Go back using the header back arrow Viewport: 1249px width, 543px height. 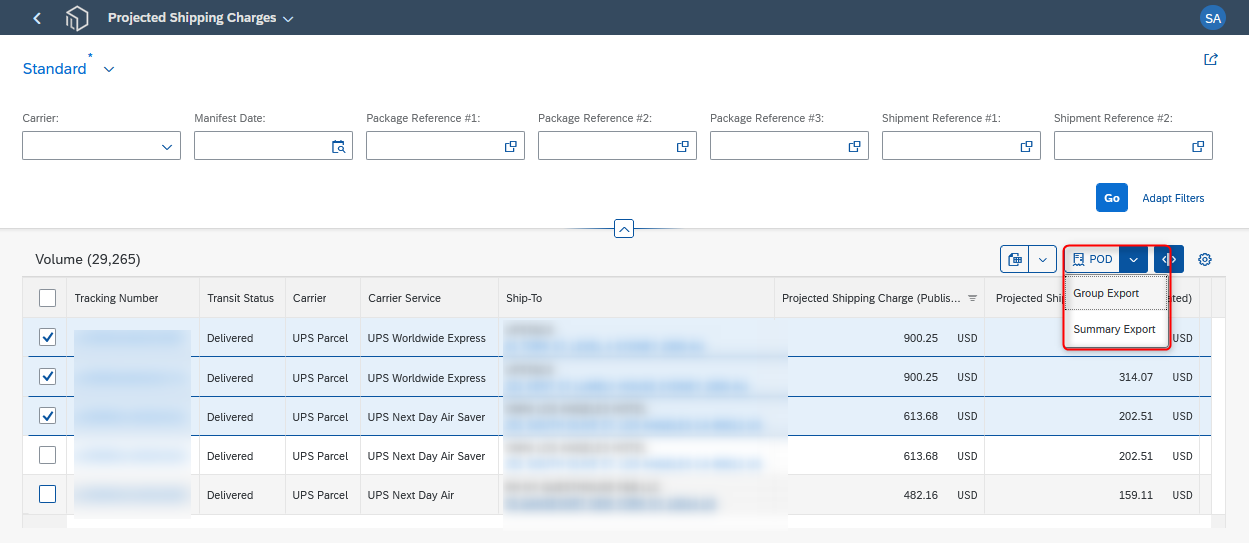(x=37, y=18)
